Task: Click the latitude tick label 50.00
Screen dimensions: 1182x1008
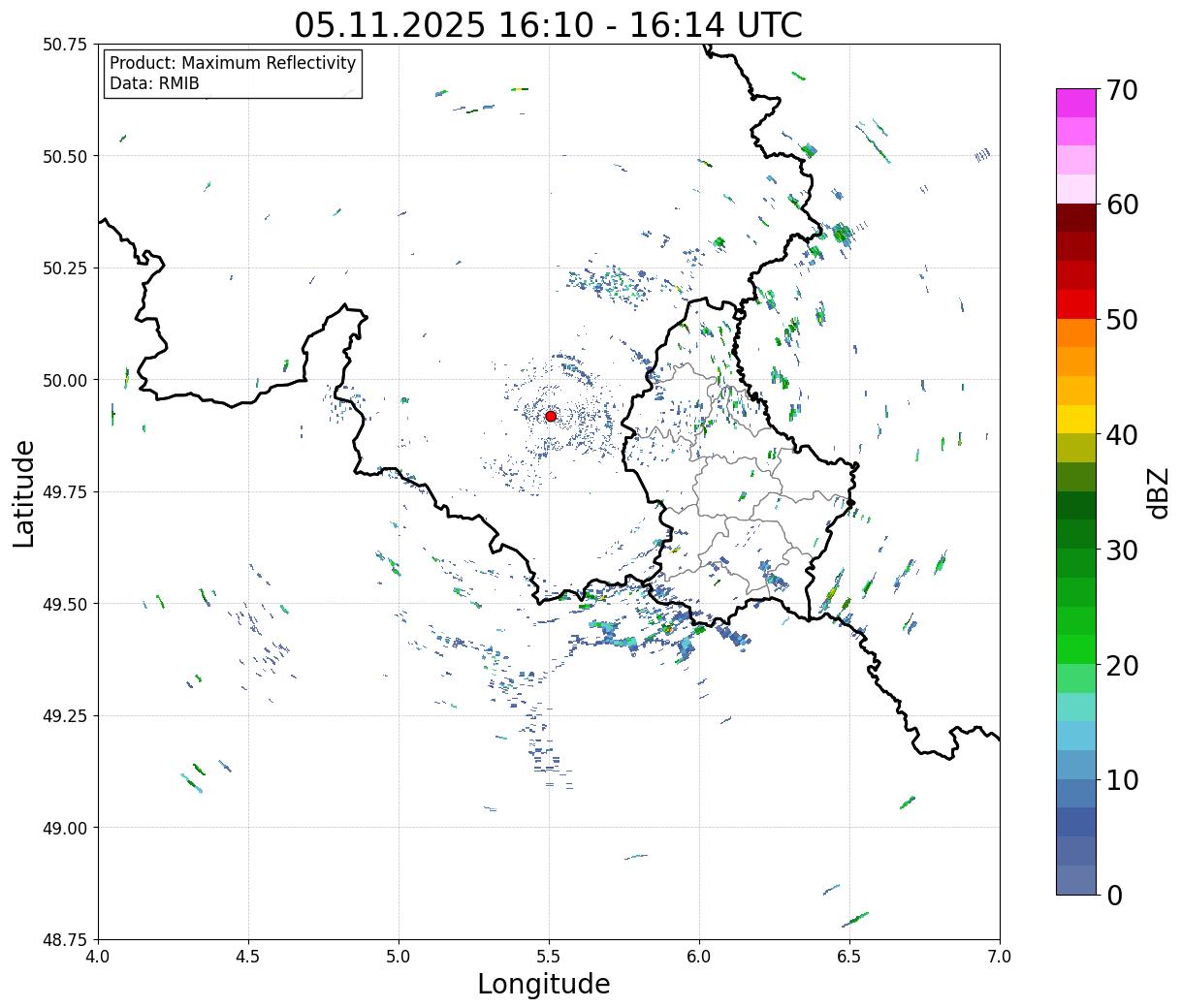Action: (x=65, y=380)
